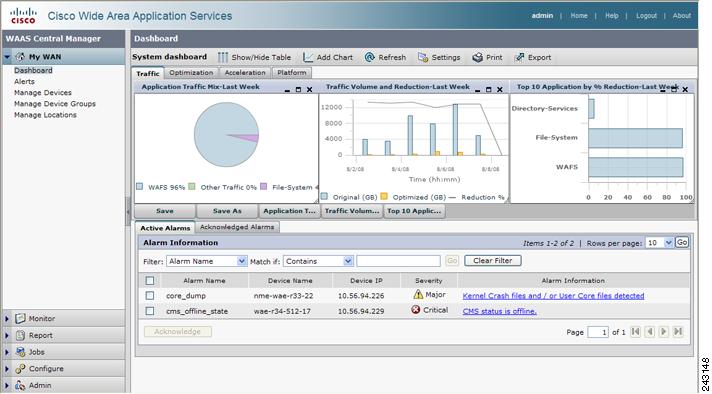
Task: Click the Refresh dashboard icon
Action: click(x=370, y=58)
